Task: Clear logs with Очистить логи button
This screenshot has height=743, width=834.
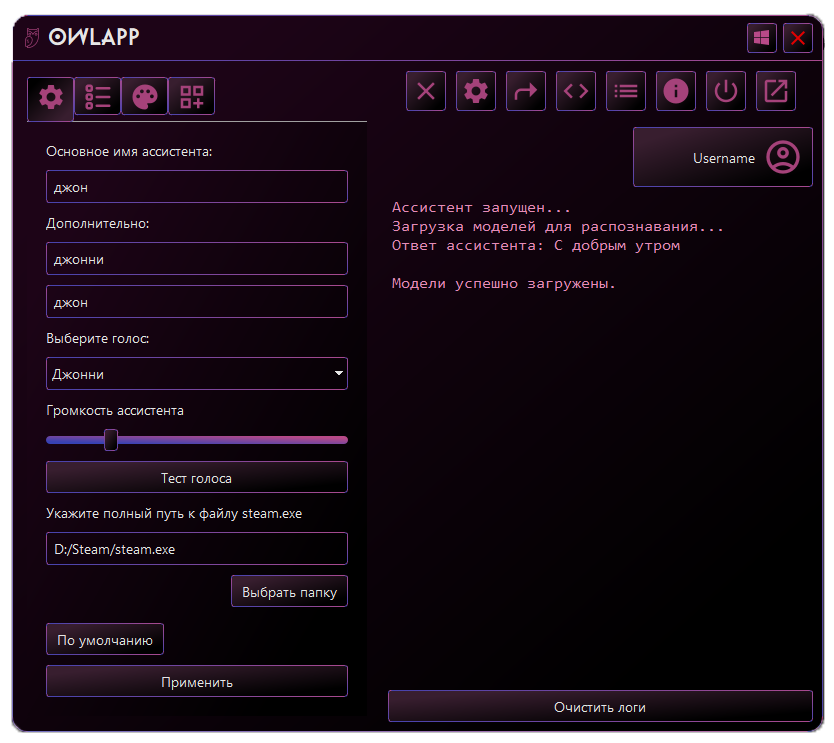Action: 600,707
